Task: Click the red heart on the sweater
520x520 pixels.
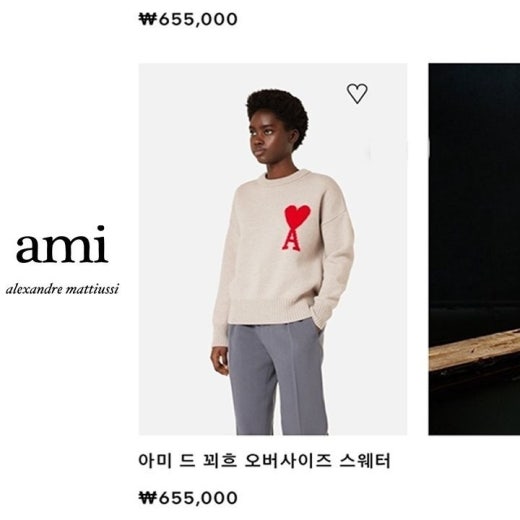Action: point(297,215)
